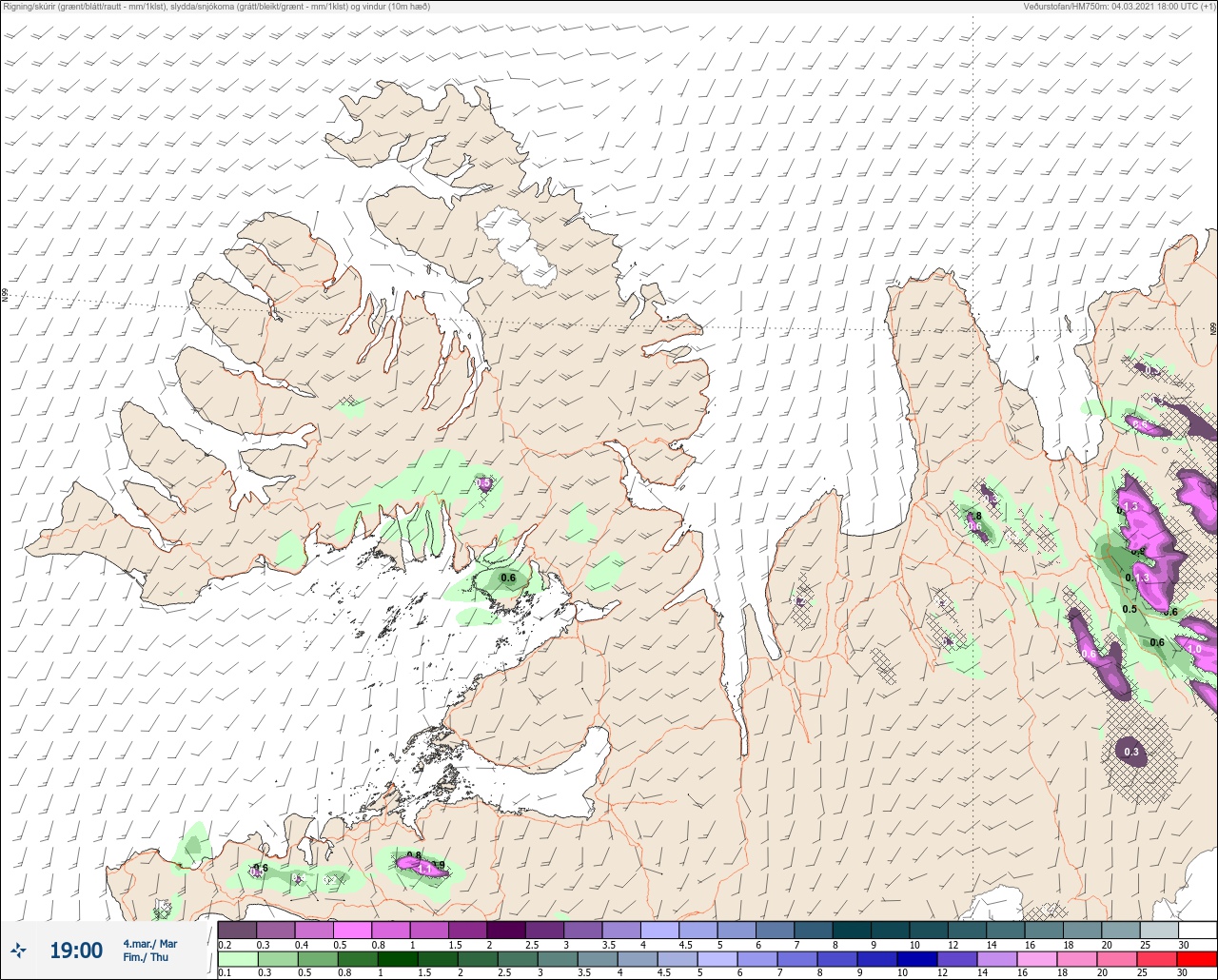Screen dimensions: 1218x980
Task: Click the left-edge N99 latitude label
Action: coord(5,296)
